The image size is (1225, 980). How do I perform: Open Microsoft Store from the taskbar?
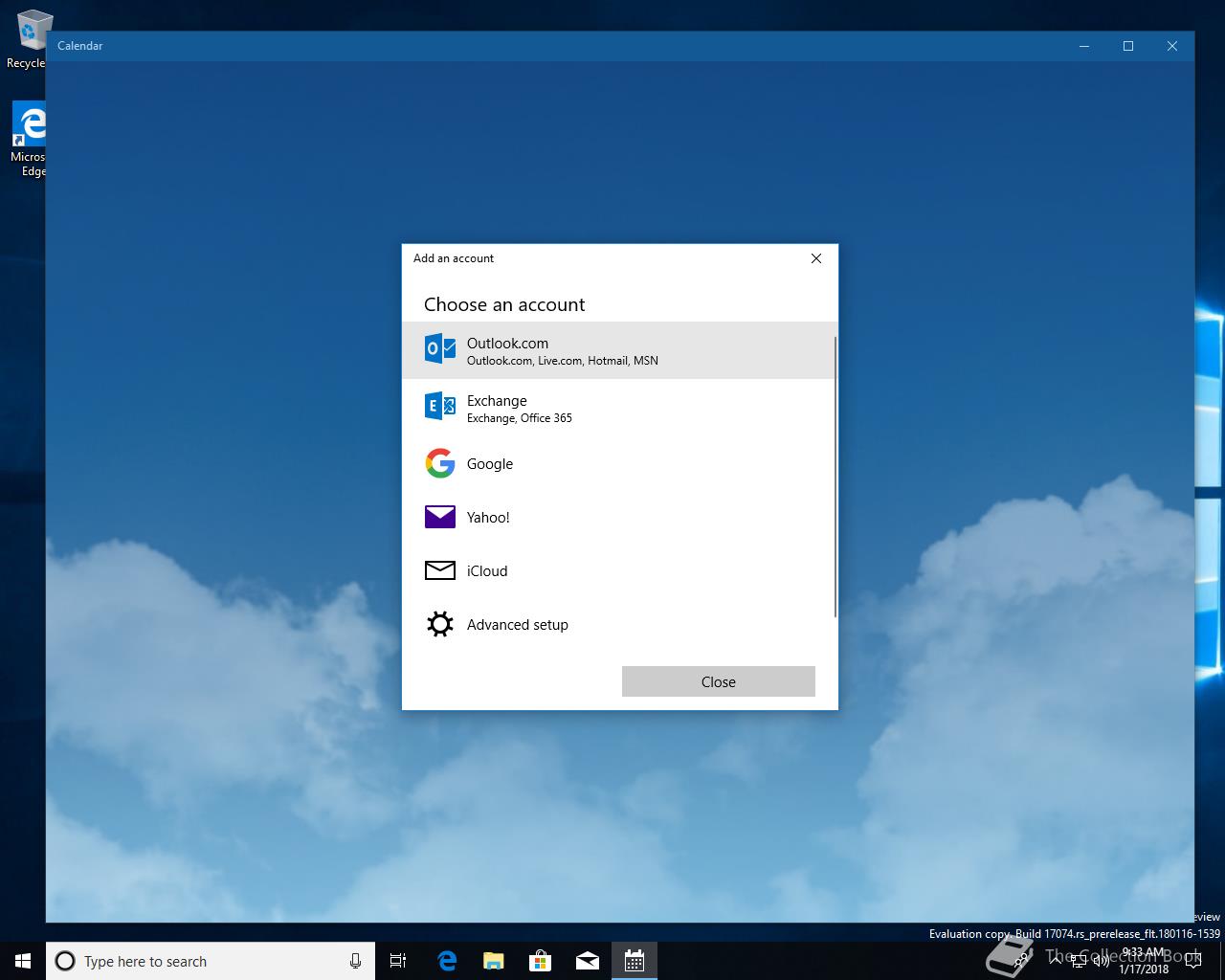[541, 961]
